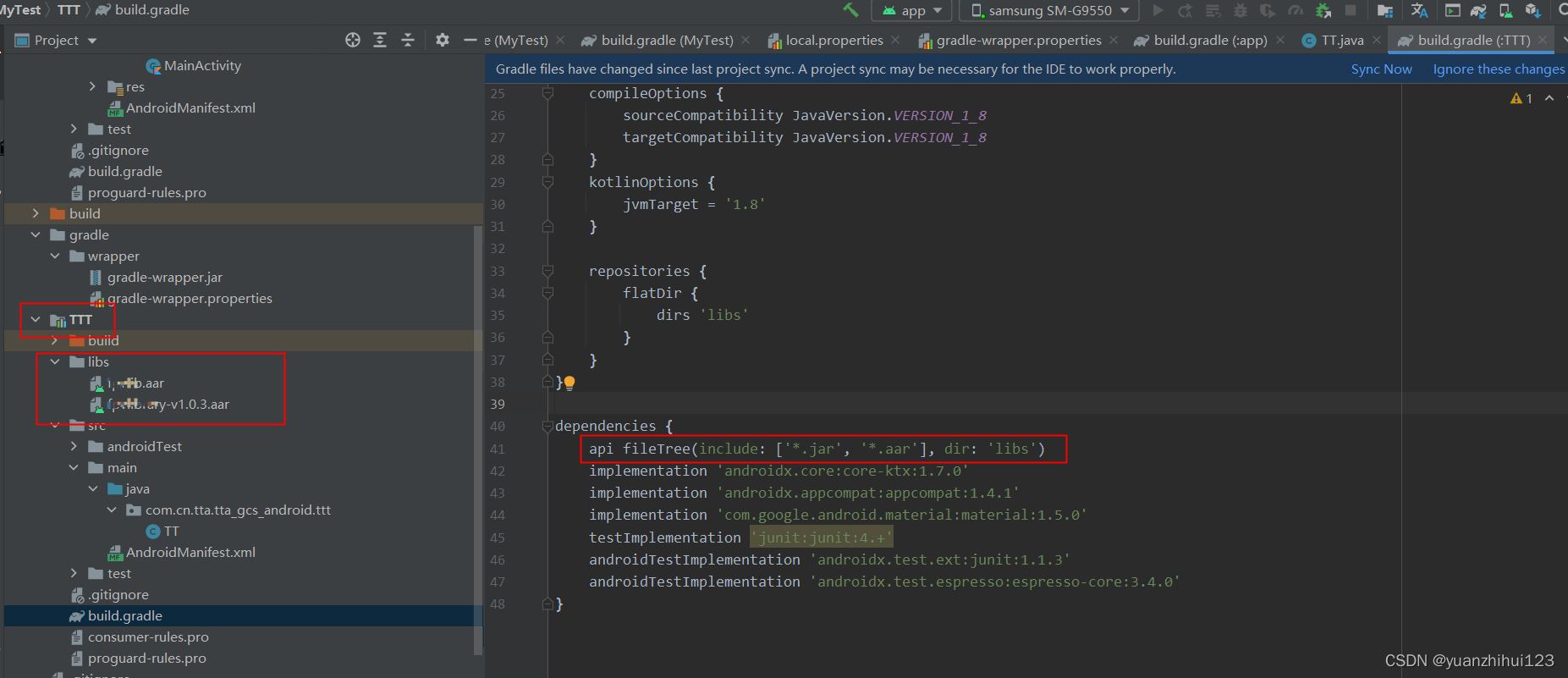Open the SDK Manager cube icon
The width and height of the screenshot is (1568, 678).
1532,10
